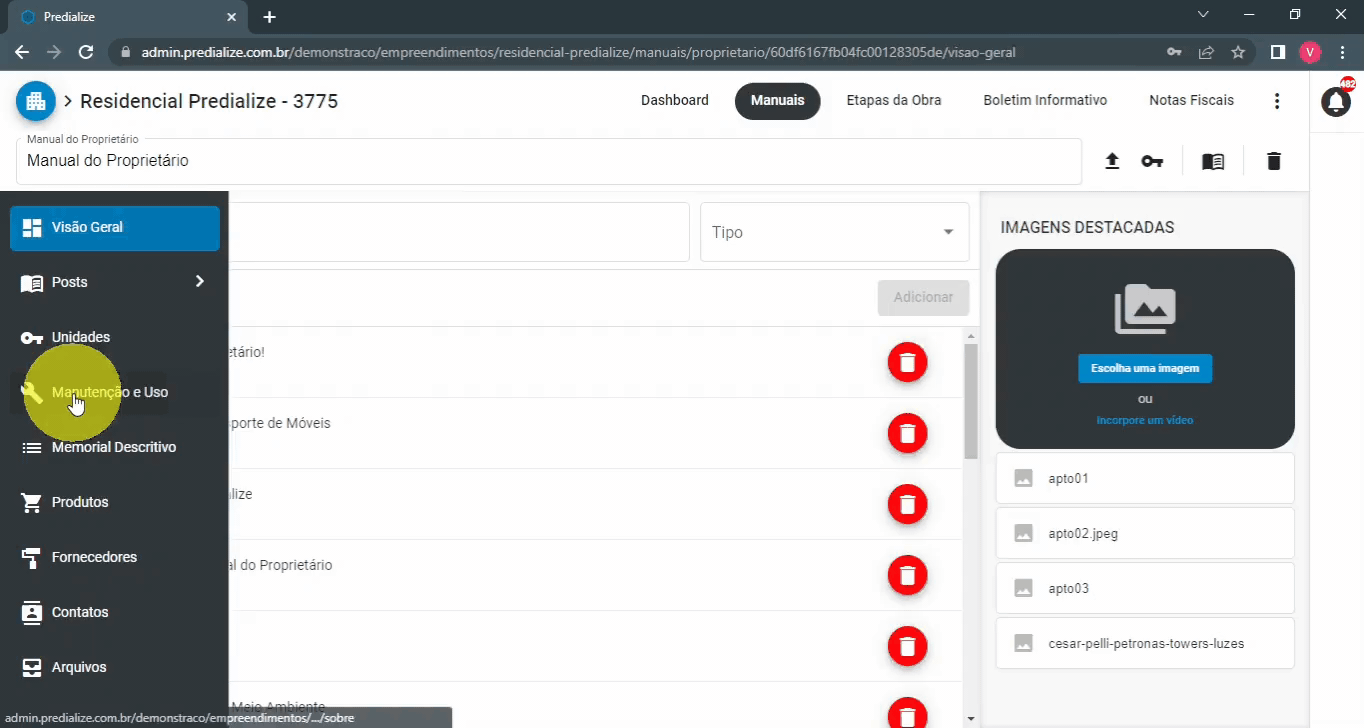Open the book manual preview icon

[1213, 161]
